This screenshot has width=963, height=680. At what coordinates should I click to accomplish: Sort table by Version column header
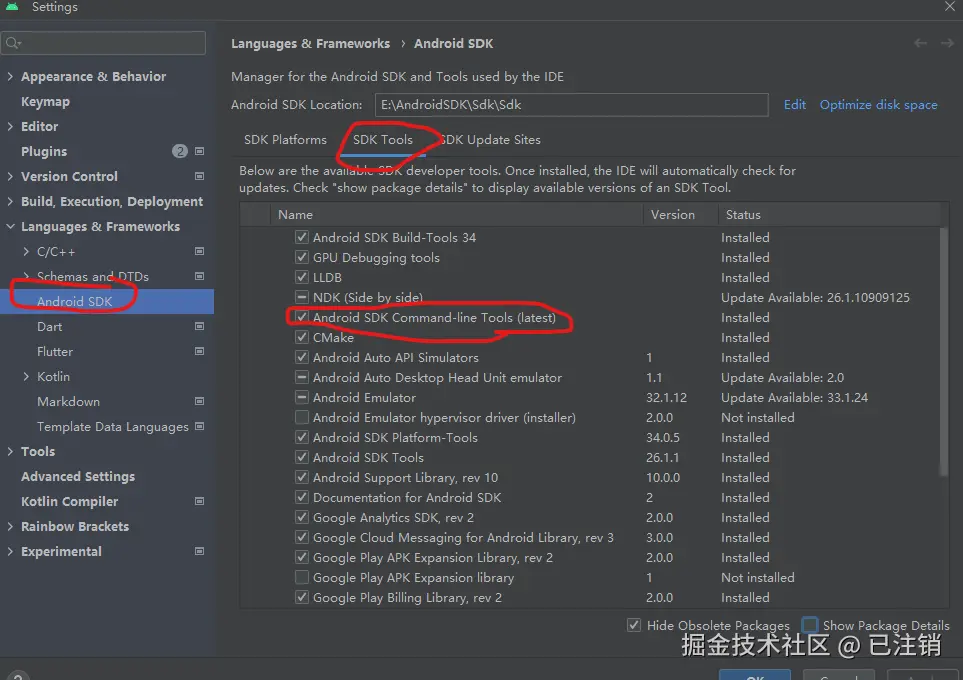(680, 214)
